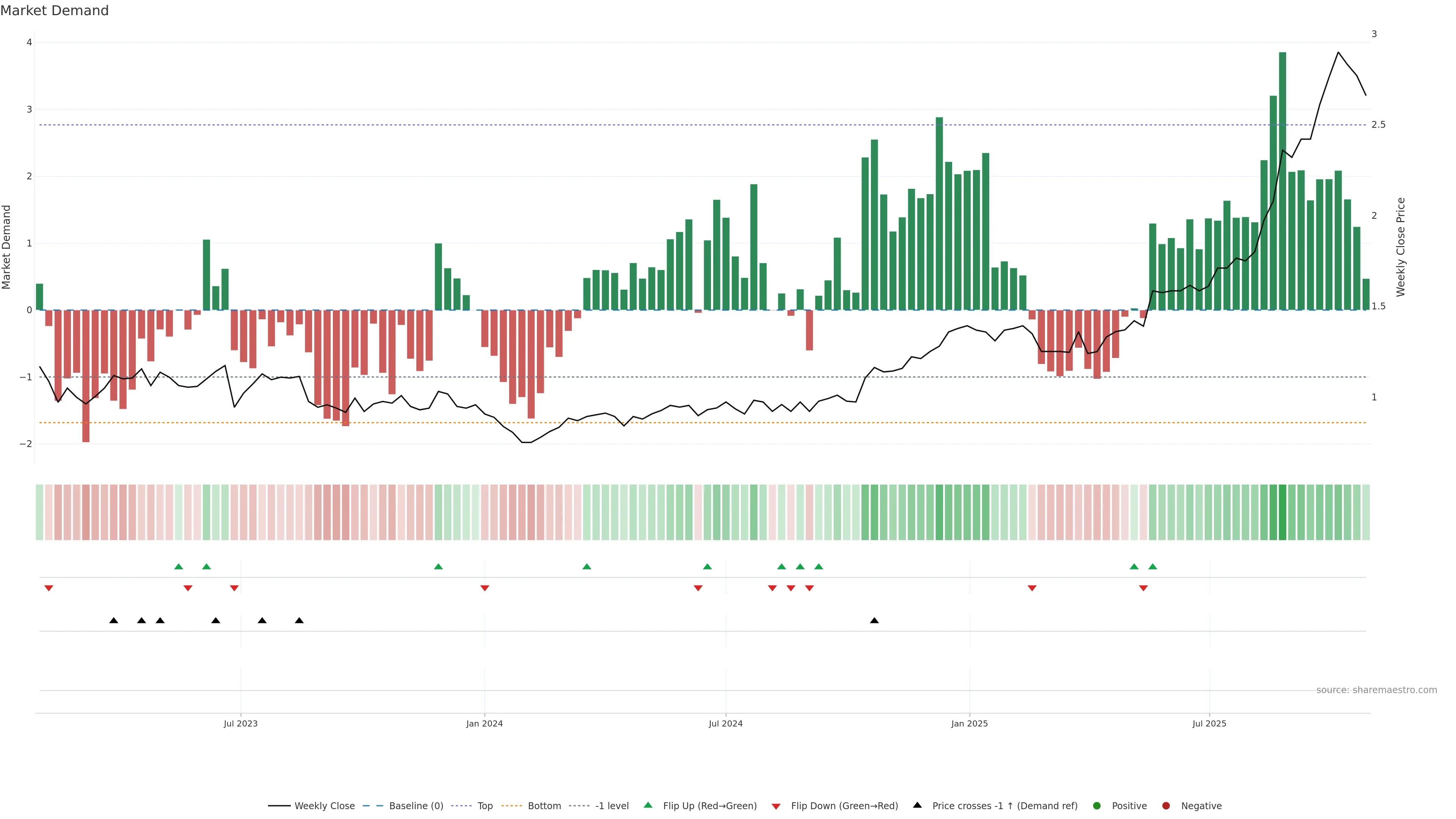Toggle the -1 level legend entry

(x=612, y=806)
